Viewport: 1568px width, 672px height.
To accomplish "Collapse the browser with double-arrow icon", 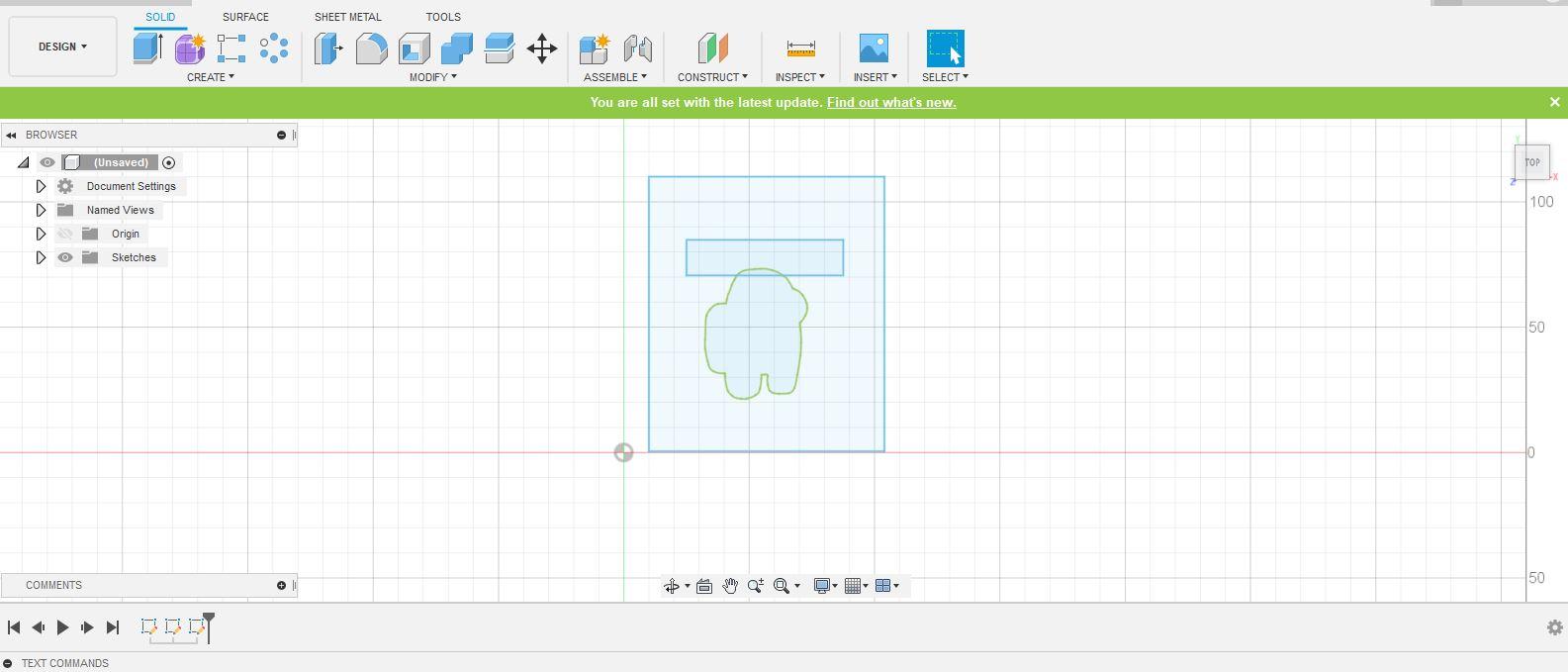I will (11, 136).
